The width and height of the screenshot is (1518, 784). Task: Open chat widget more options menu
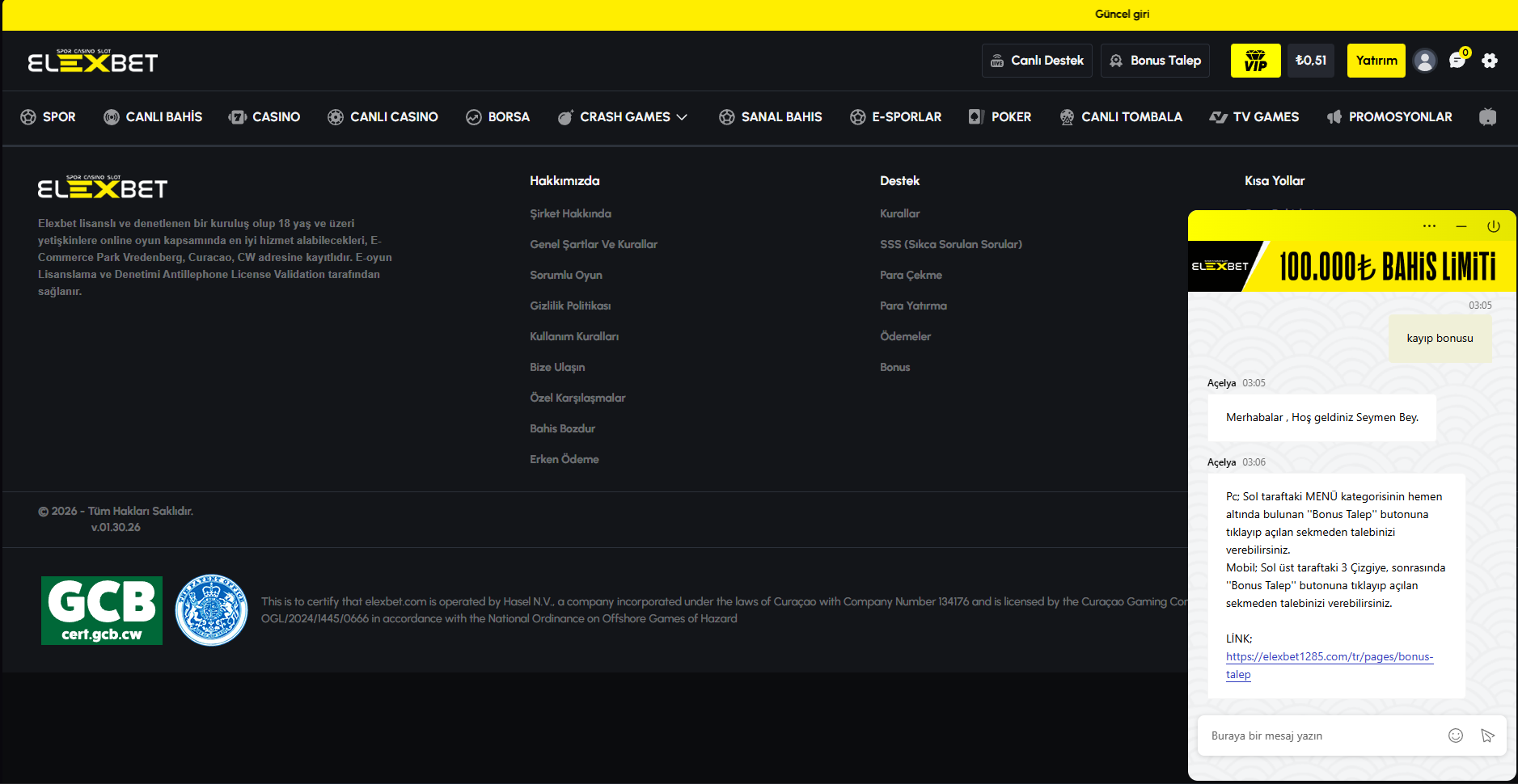[1429, 226]
